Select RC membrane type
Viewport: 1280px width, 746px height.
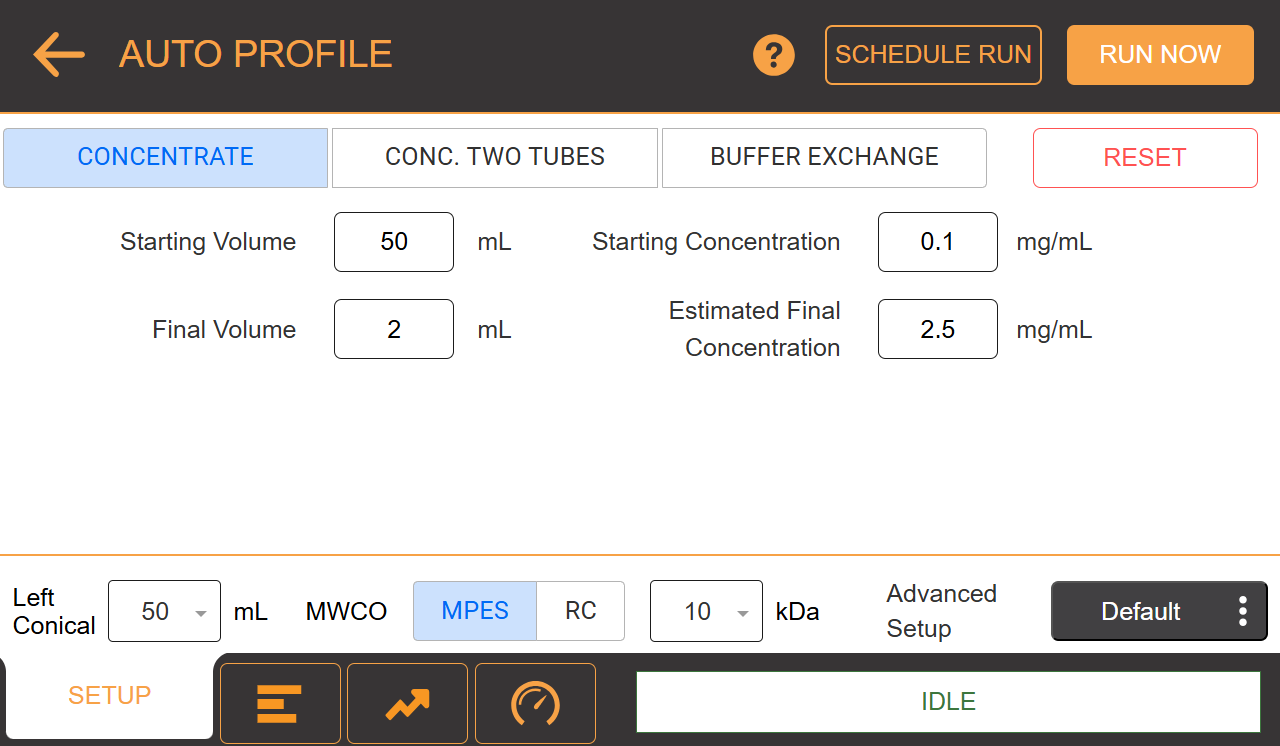click(580, 611)
